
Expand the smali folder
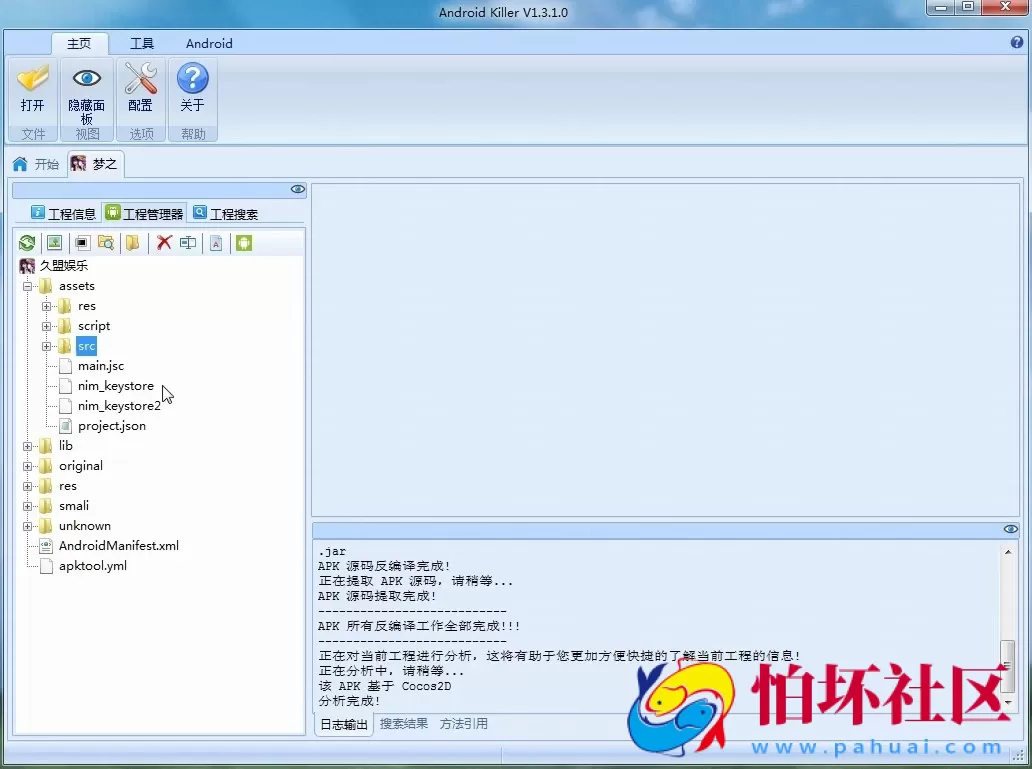(x=30, y=505)
